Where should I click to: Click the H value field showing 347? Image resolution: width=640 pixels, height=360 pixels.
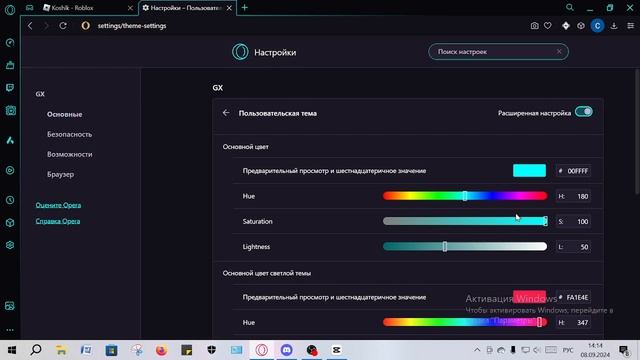click(573, 322)
